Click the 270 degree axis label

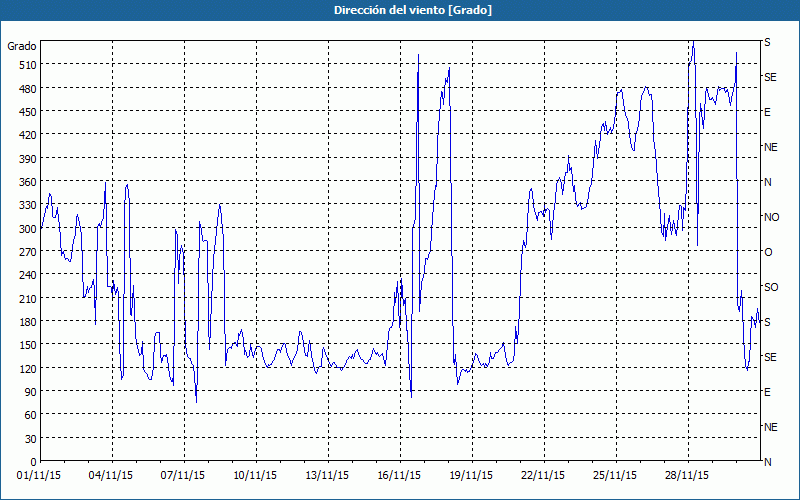(x=27, y=252)
